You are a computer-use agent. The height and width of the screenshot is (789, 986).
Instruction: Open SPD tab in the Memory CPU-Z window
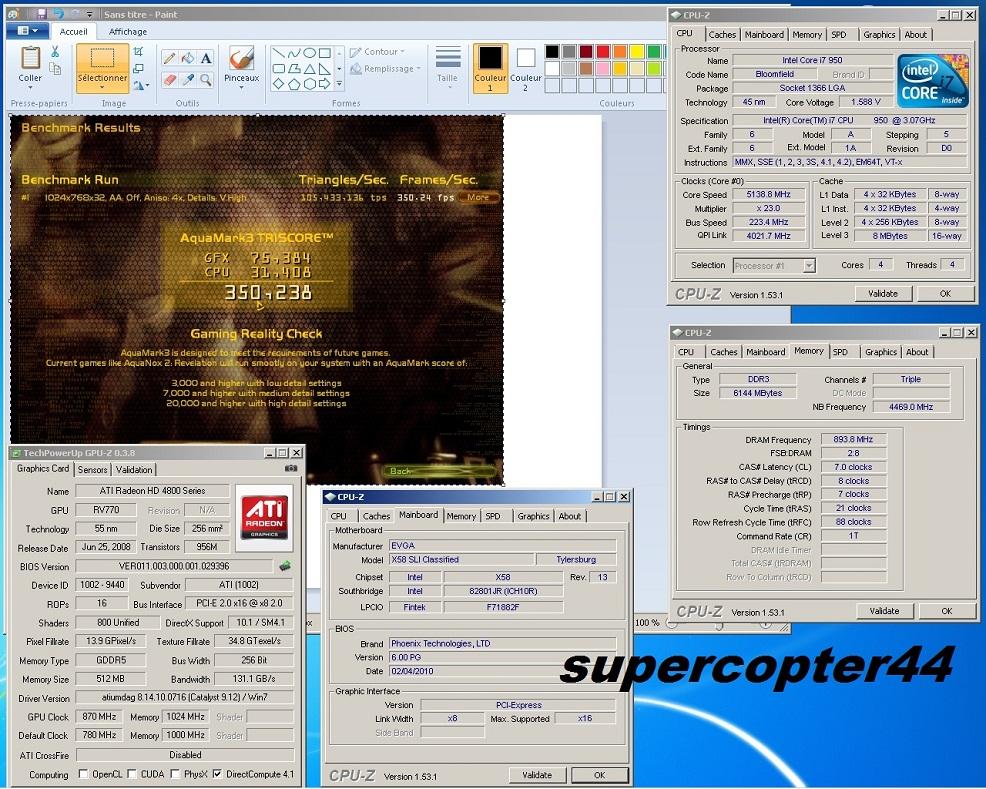840,352
